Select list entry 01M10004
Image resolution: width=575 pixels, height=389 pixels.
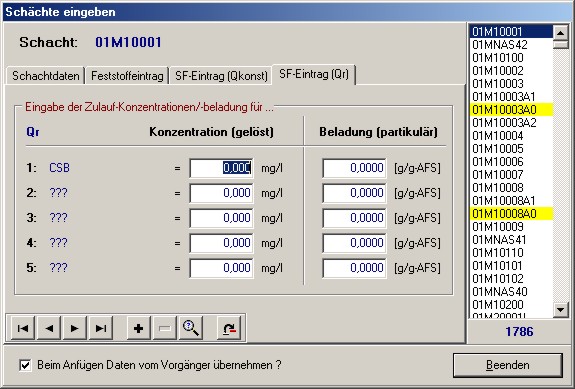[511, 136]
